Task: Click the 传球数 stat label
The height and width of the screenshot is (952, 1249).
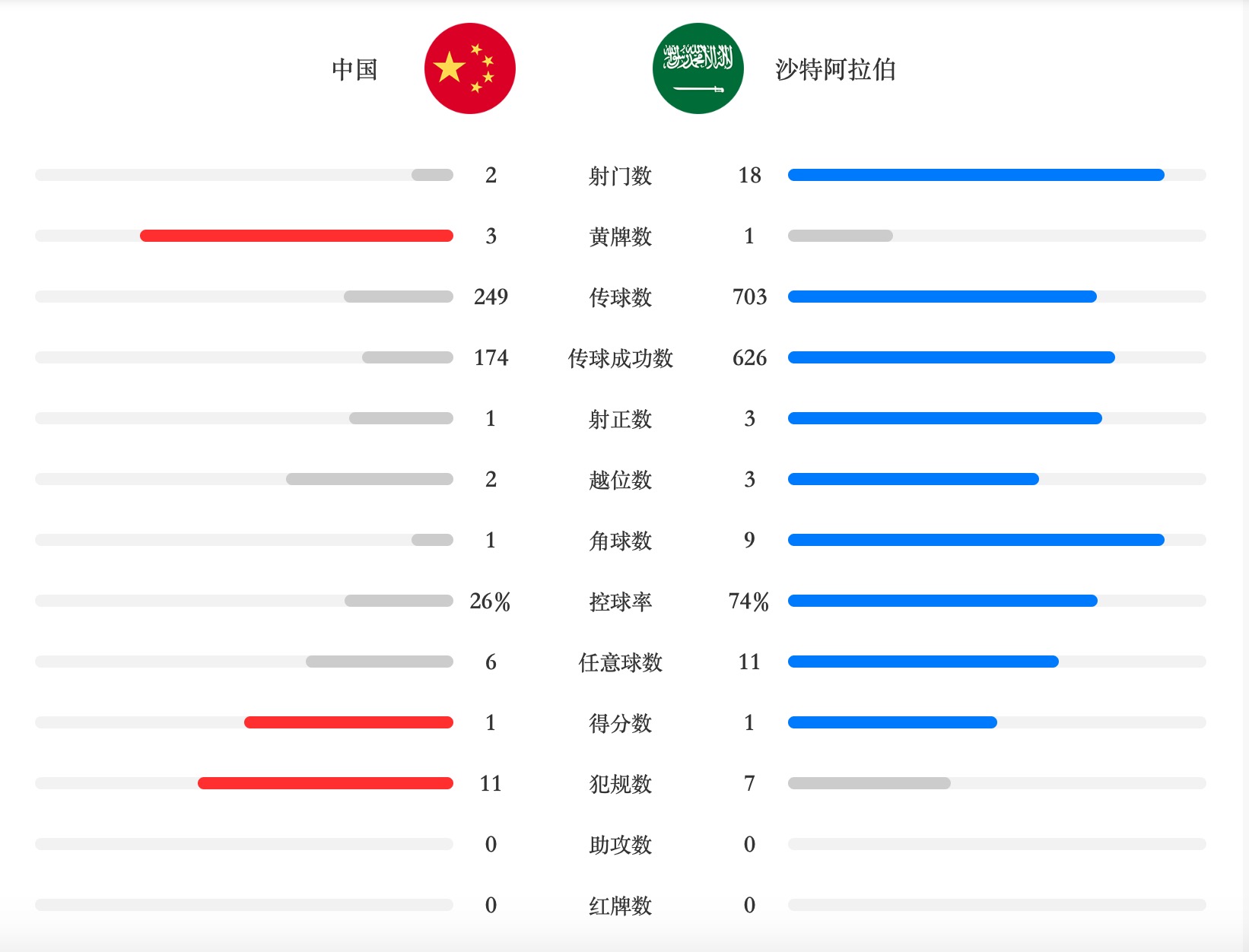Action: click(x=621, y=297)
